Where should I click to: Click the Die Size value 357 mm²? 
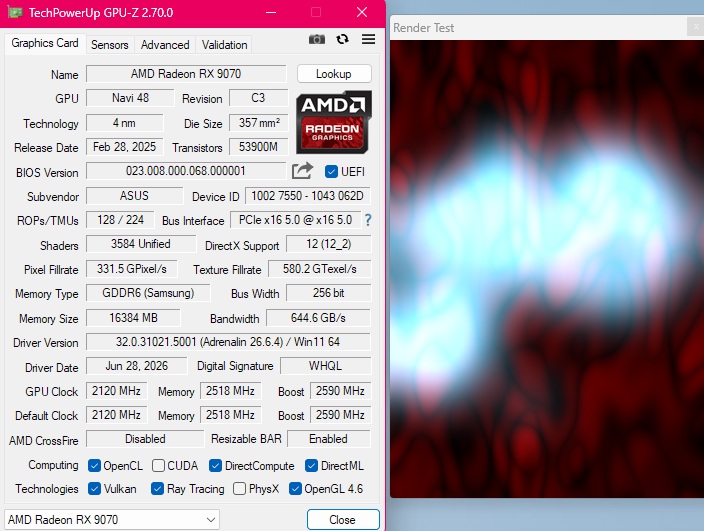[258, 123]
